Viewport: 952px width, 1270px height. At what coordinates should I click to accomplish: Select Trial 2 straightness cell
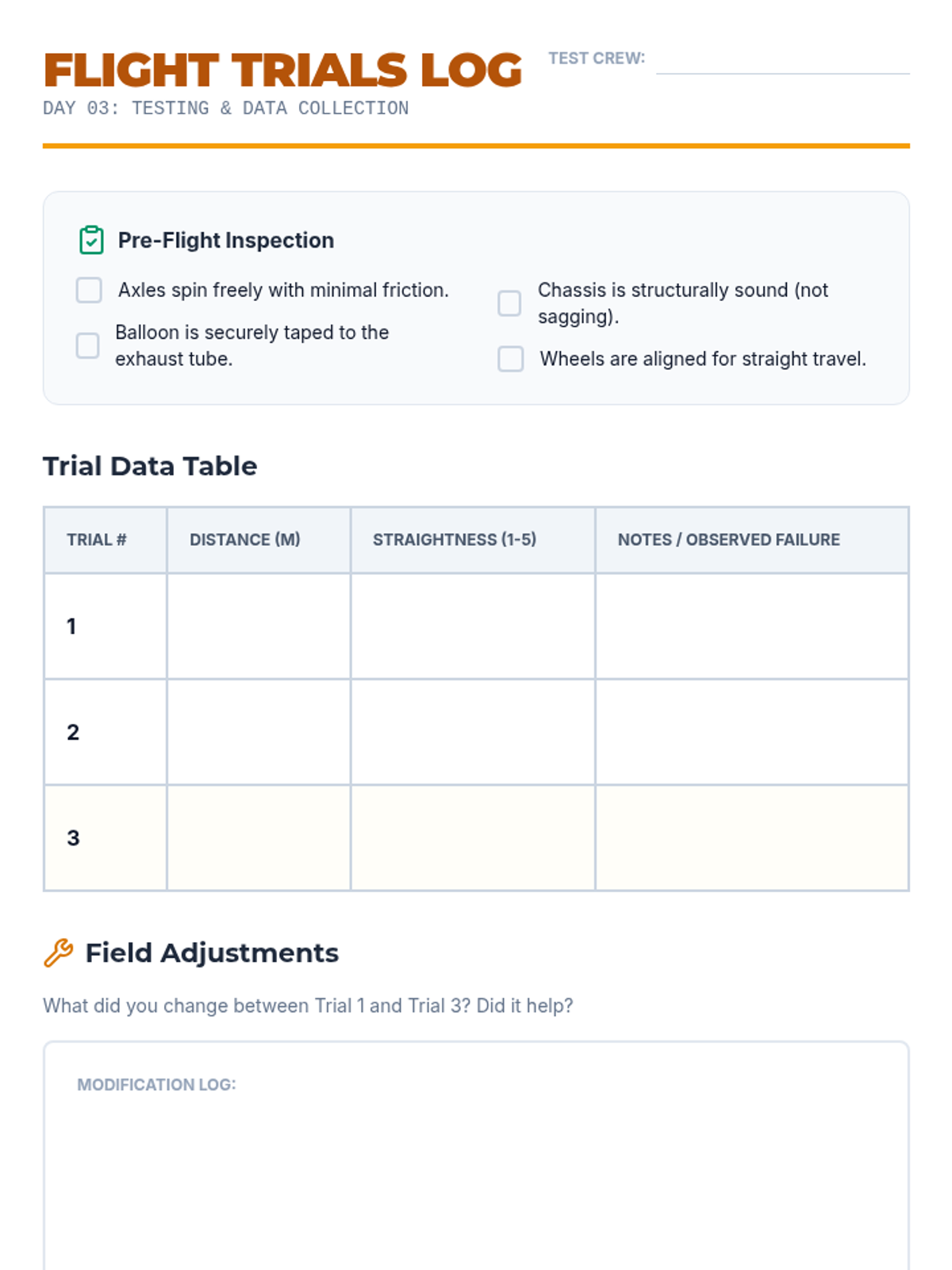[473, 732]
